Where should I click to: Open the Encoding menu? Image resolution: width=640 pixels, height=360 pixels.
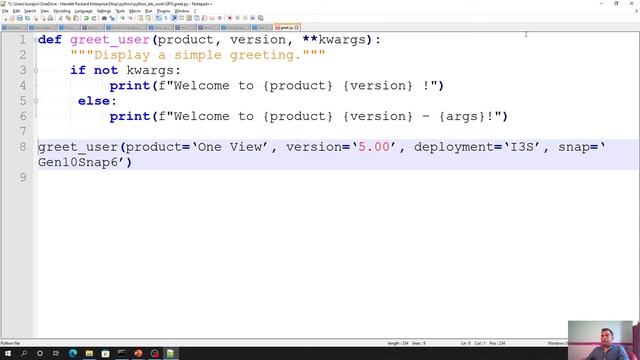62,11
